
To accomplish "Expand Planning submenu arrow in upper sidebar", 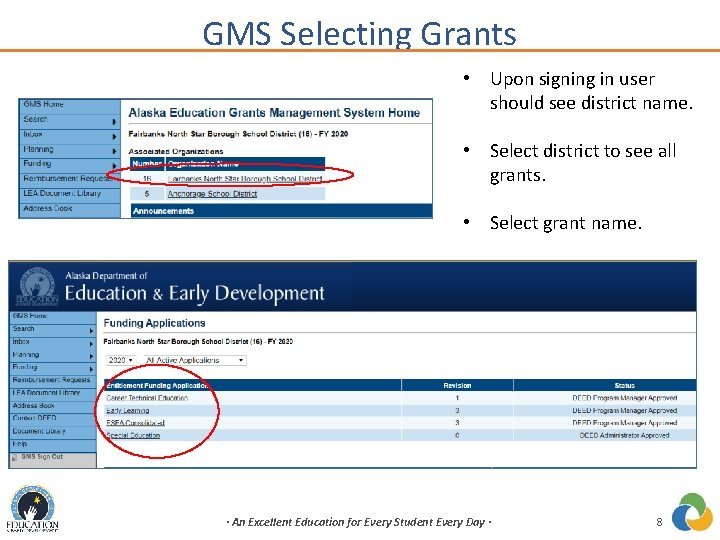I will (114, 151).
